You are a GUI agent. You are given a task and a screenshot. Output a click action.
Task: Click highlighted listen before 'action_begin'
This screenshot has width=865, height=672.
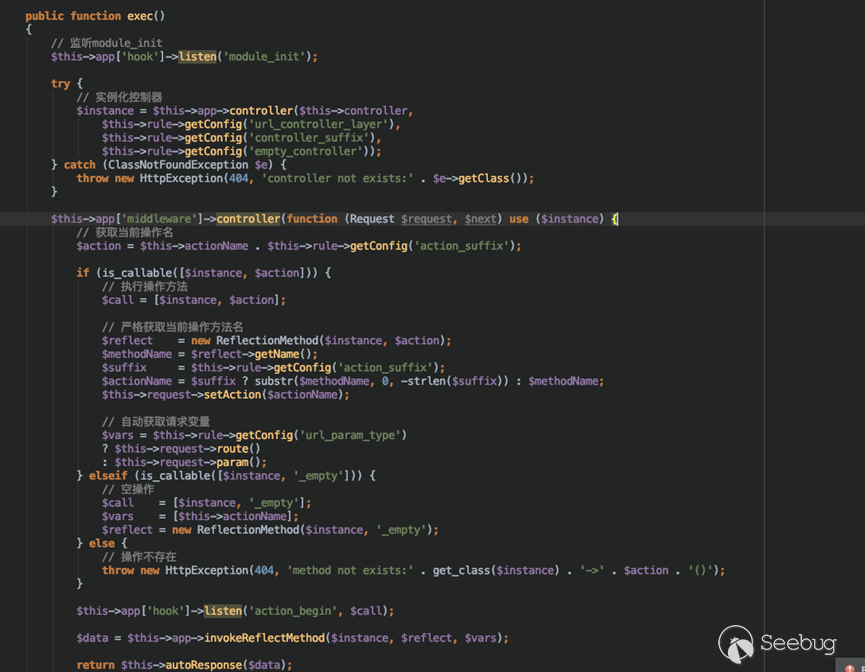(222, 611)
